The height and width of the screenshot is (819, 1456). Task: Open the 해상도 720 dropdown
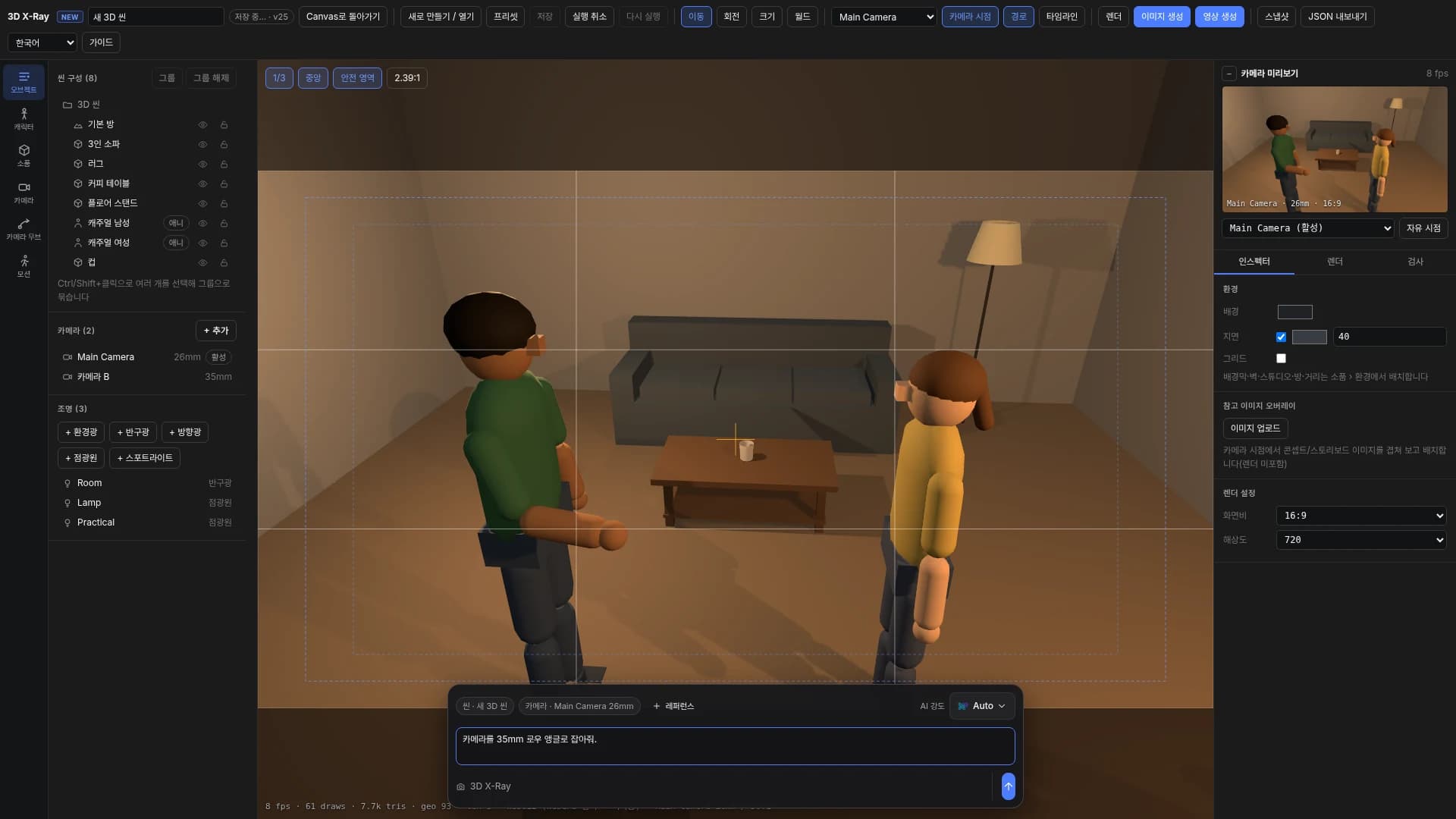pyautogui.click(x=1360, y=540)
